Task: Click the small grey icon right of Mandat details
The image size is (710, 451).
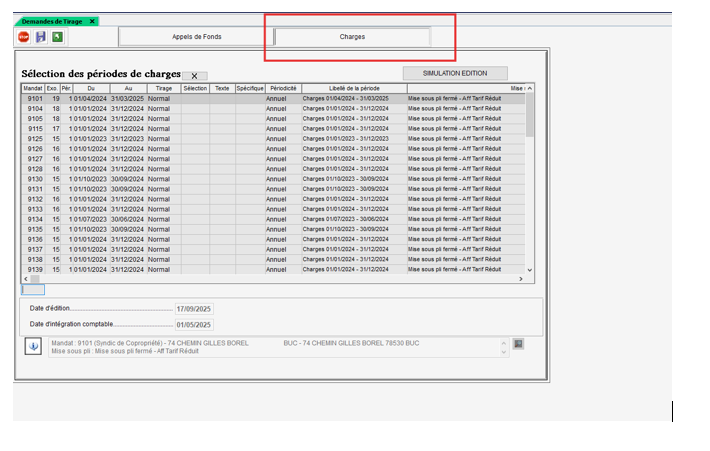Action: point(518,344)
